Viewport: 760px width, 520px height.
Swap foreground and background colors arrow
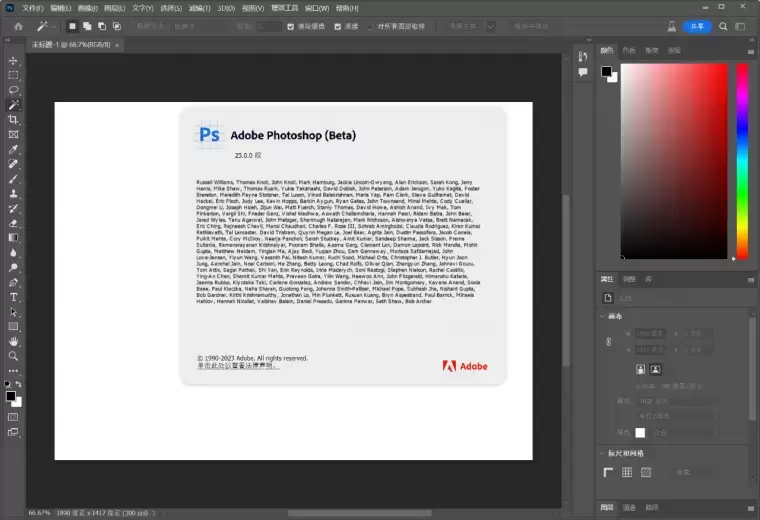[x=18, y=384]
